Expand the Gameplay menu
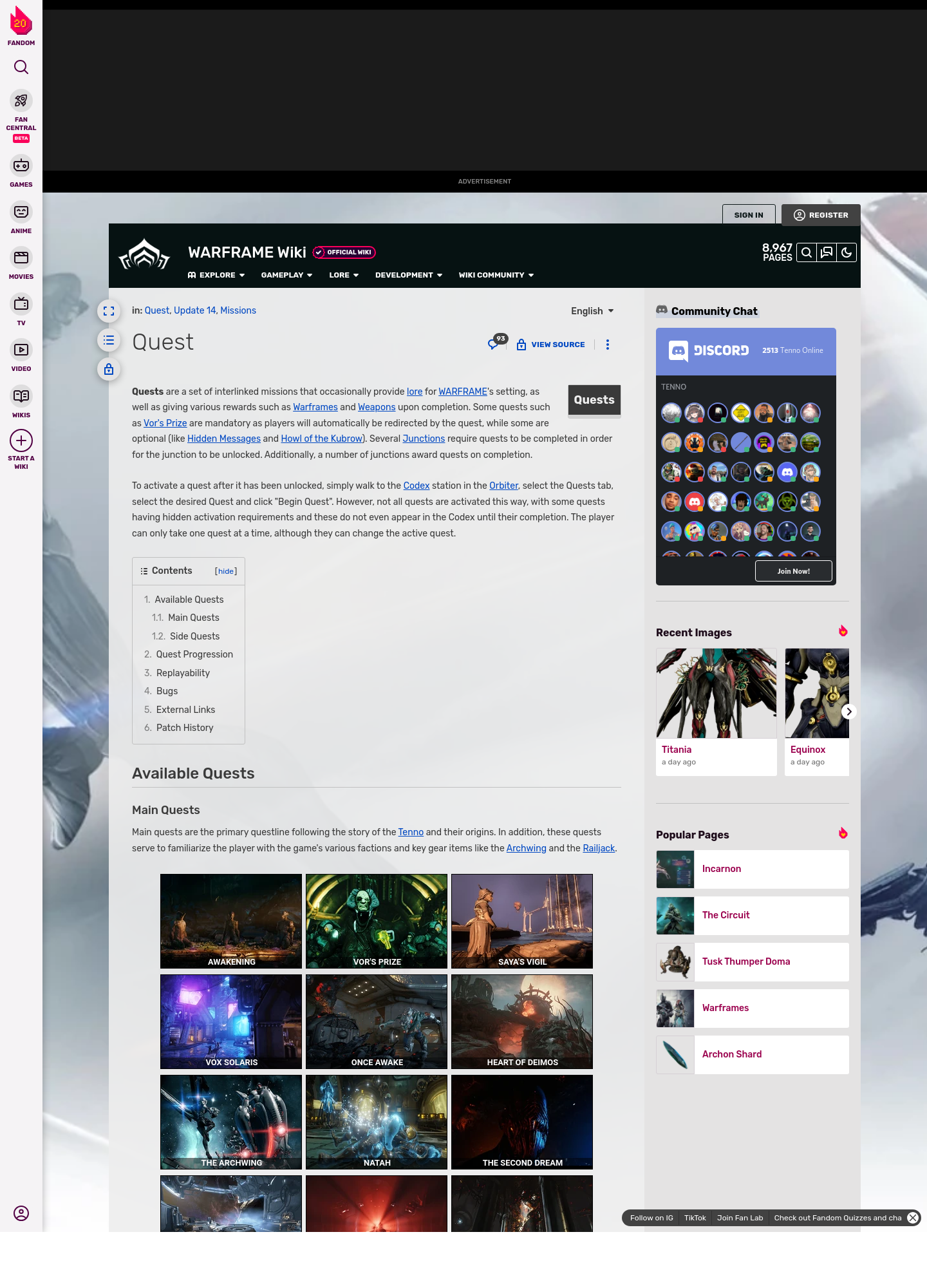This screenshot has width=927, height=1288. click(286, 275)
